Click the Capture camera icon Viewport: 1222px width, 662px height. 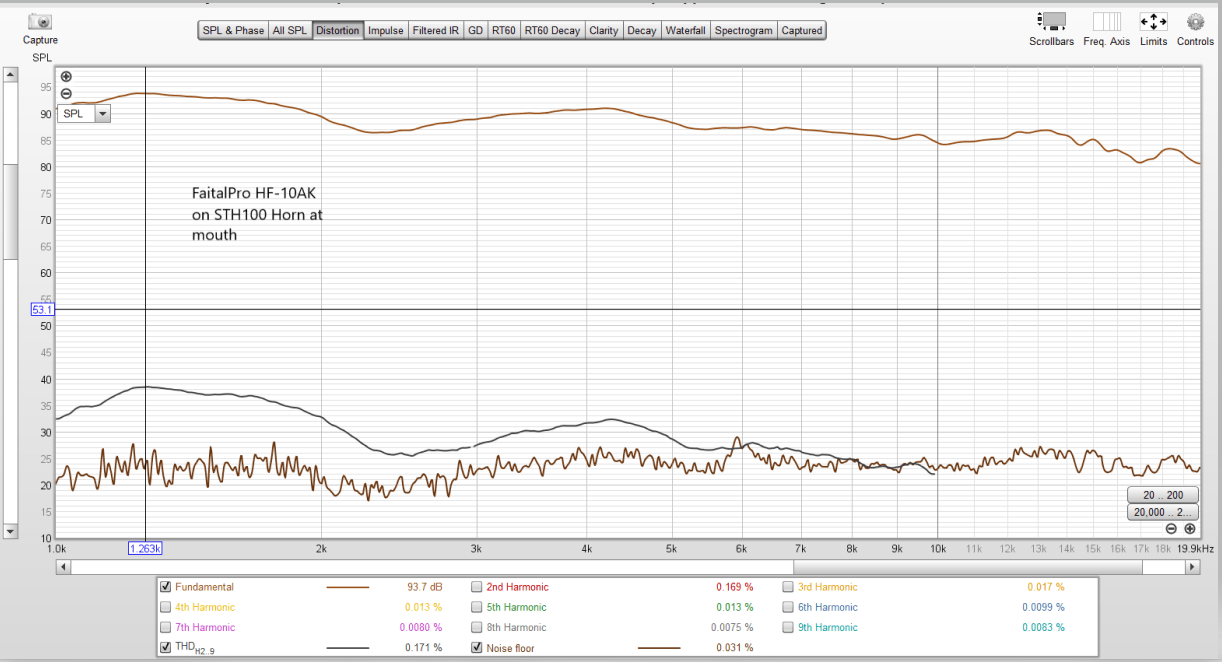40,21
